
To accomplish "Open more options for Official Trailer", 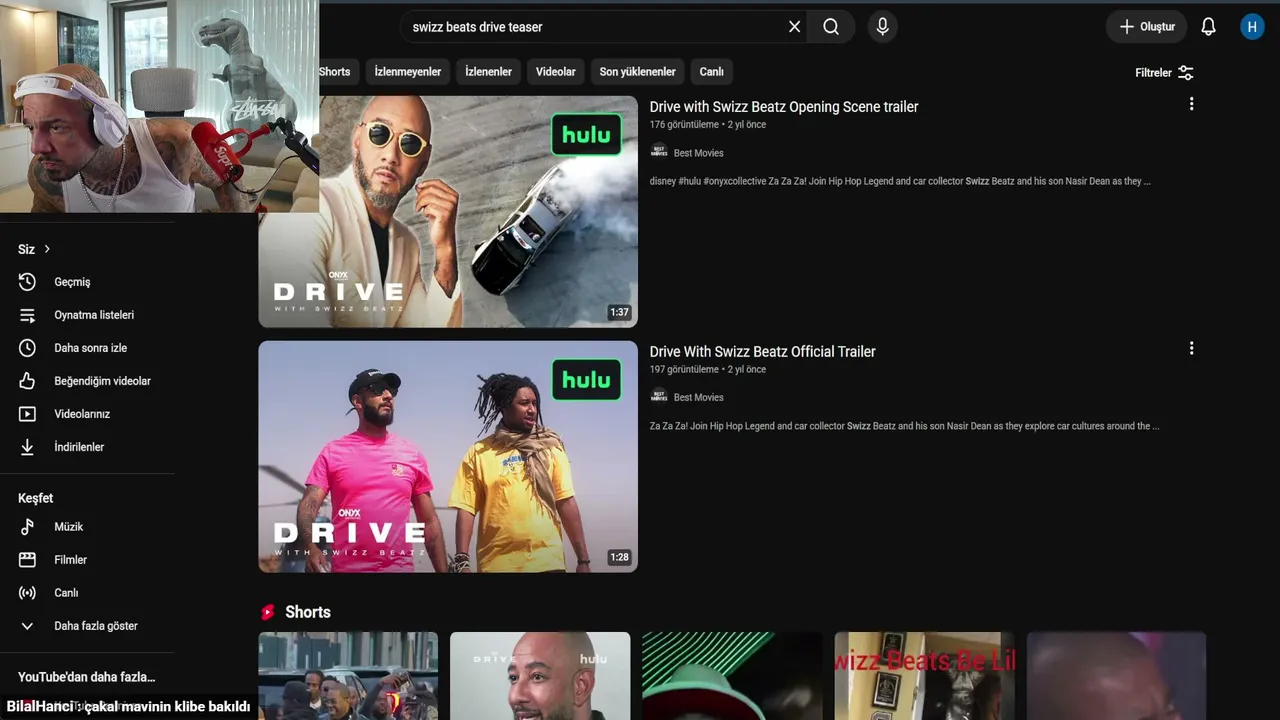I will click(1191, 349).
